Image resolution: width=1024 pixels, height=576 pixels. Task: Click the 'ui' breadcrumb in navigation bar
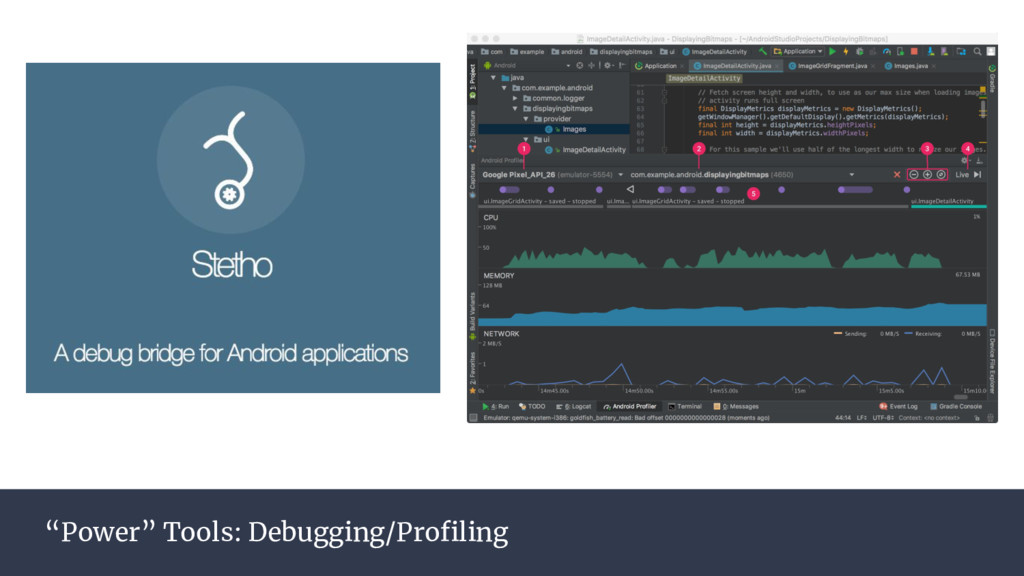(668, 52)
